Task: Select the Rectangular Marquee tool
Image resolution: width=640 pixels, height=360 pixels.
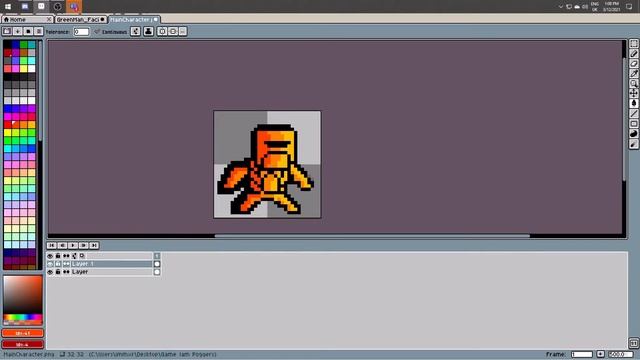Action: 633,44
